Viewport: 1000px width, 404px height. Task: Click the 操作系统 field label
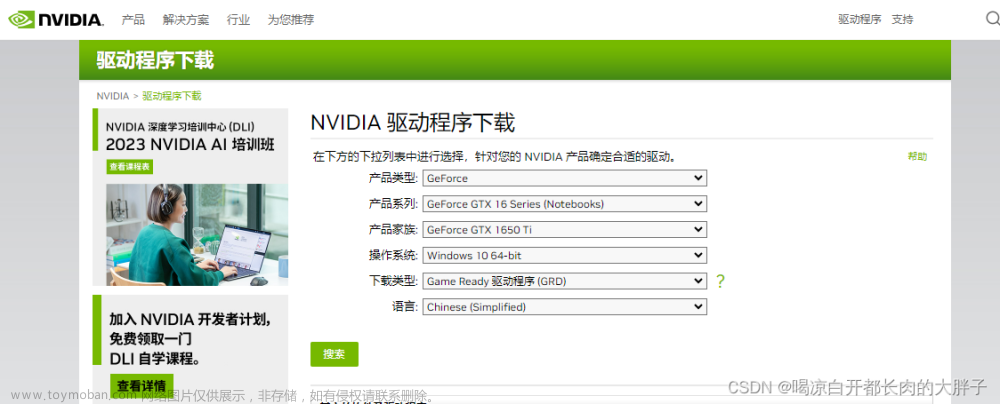tap(393, 255)
